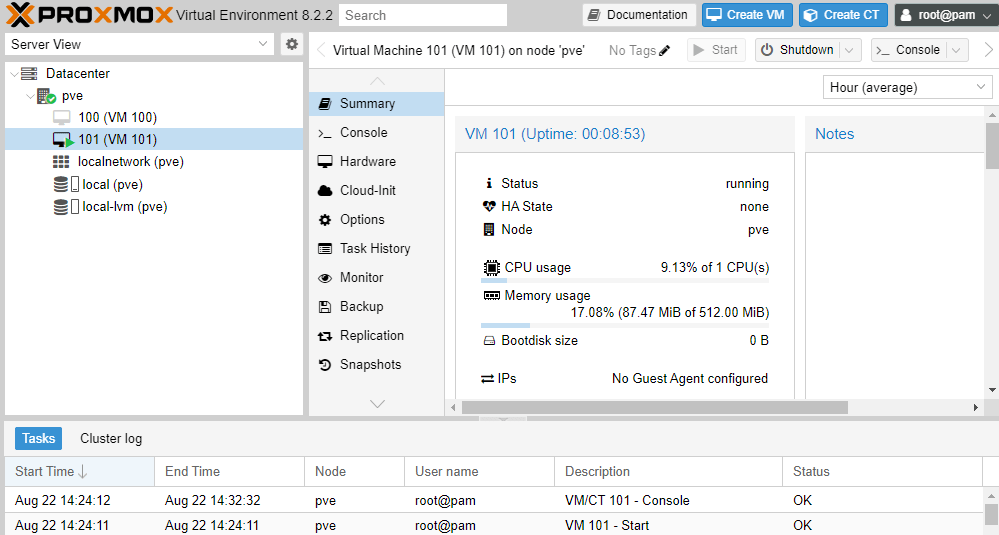Click the Create VM button
Screen dimensions: 999x535
[747, 15]
